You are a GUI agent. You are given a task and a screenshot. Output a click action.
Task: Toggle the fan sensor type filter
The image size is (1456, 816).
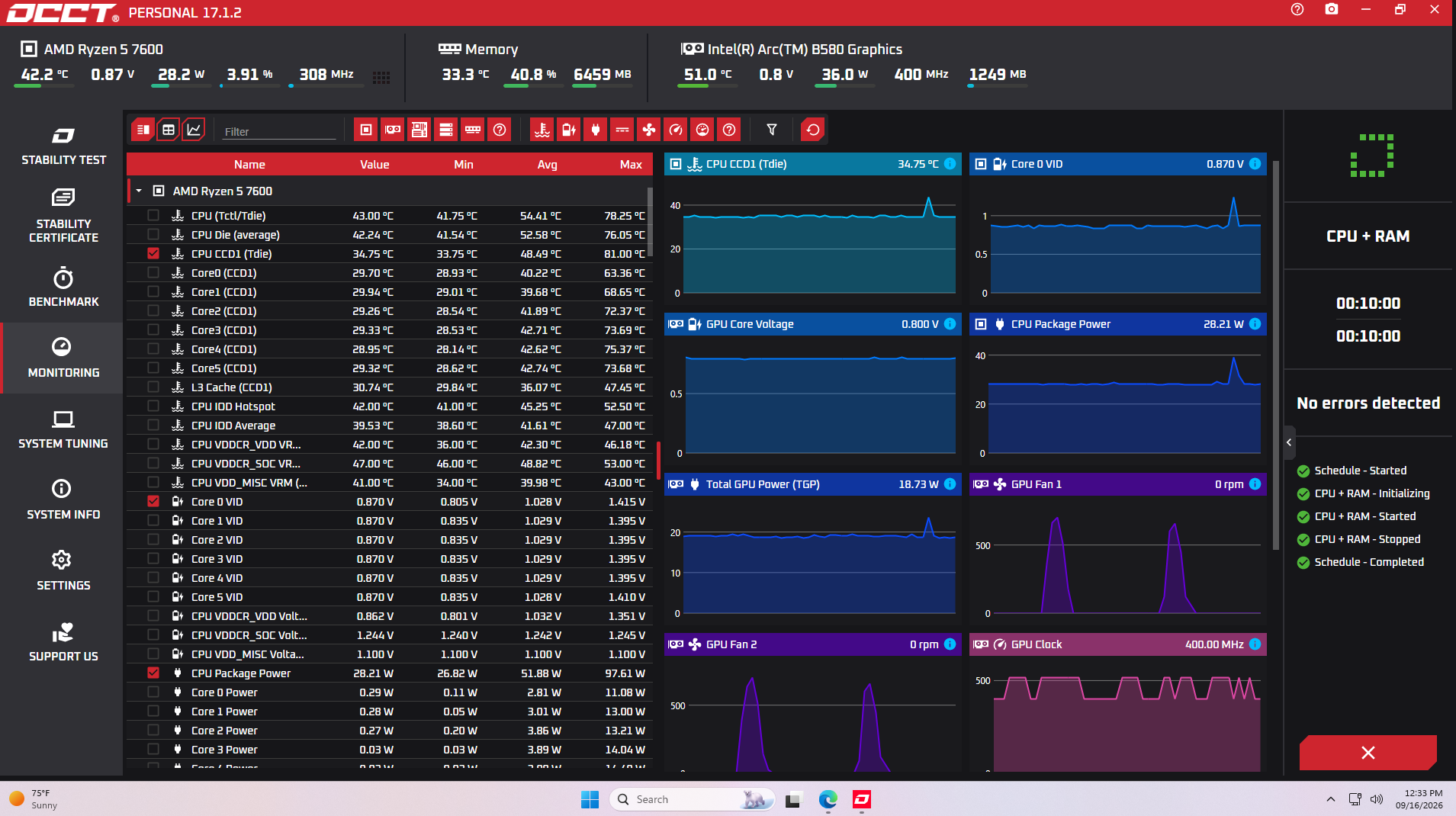(x=649, y=130)
